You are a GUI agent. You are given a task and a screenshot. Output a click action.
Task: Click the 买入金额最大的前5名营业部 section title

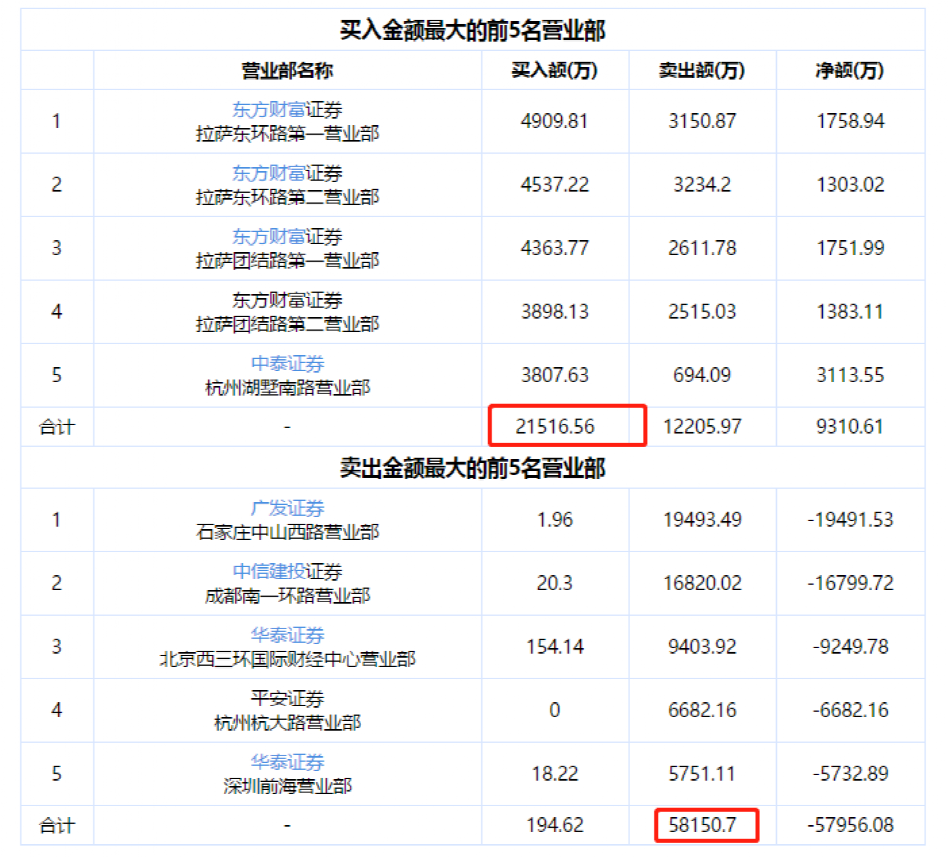click(x=472, y=31)
